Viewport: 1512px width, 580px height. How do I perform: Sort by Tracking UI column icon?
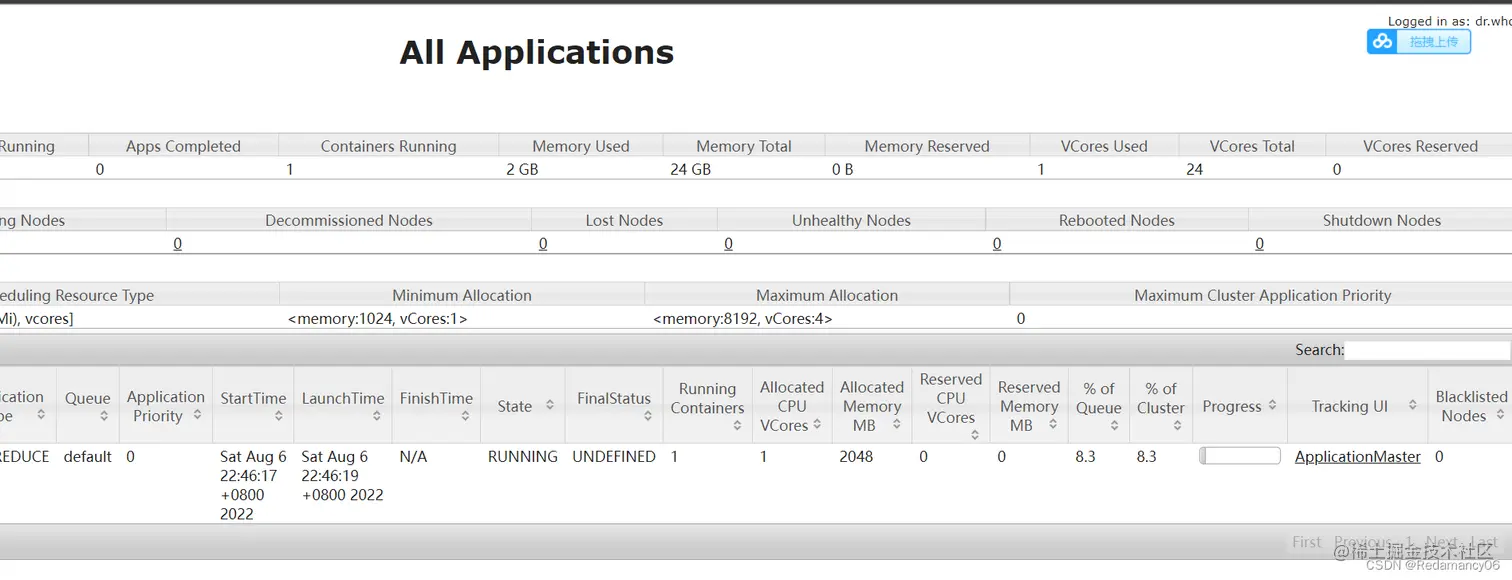[1412, 406]
